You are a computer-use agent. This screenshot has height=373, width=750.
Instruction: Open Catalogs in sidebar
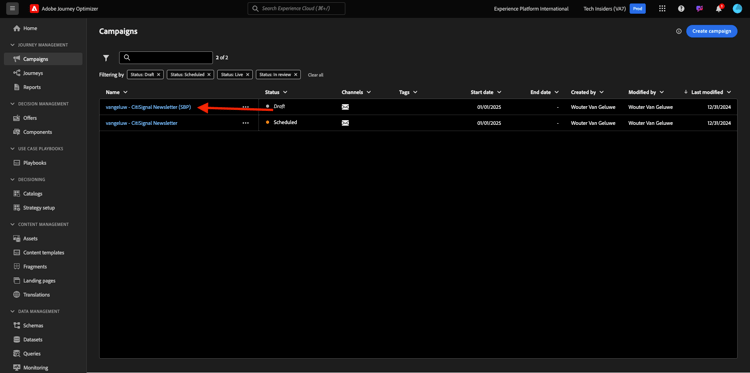[x=43, y=194]
